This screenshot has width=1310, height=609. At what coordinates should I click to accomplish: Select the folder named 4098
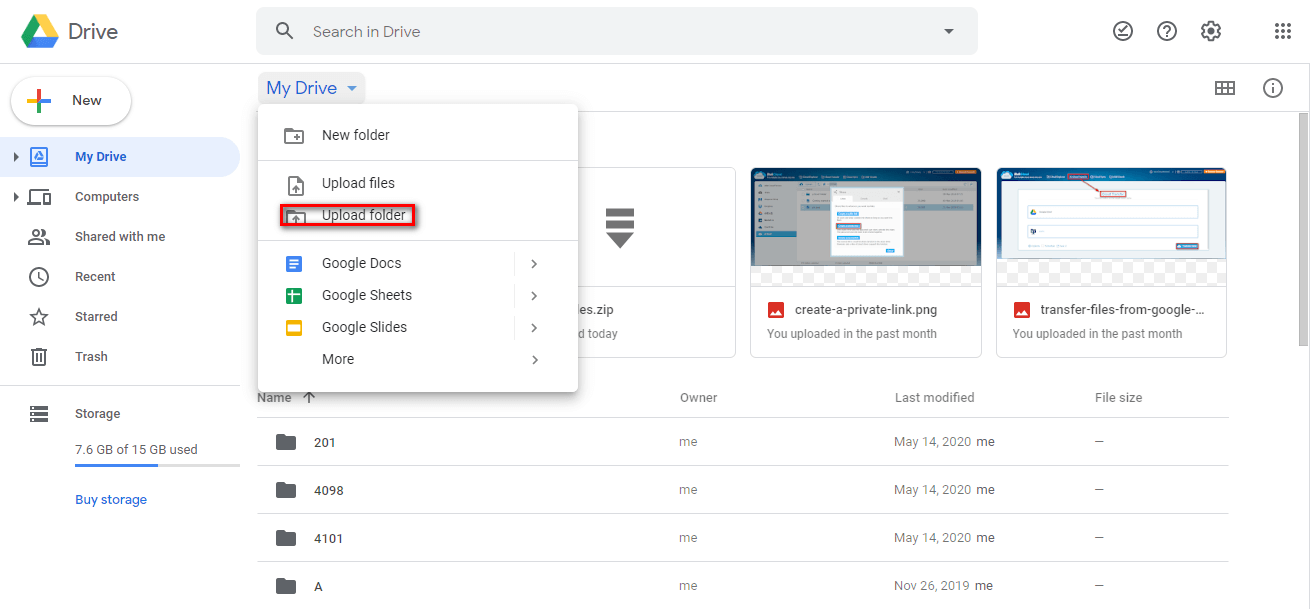point(742,490)
